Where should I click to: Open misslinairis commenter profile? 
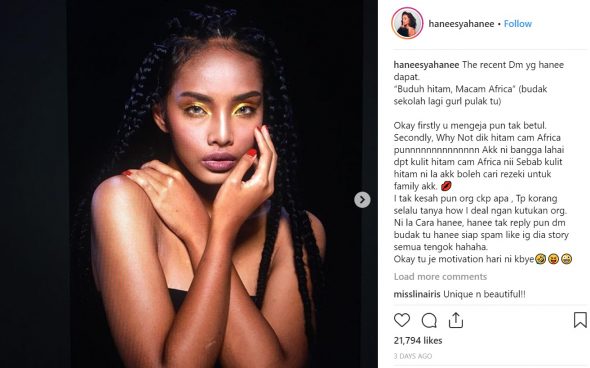tap(417, 294)
